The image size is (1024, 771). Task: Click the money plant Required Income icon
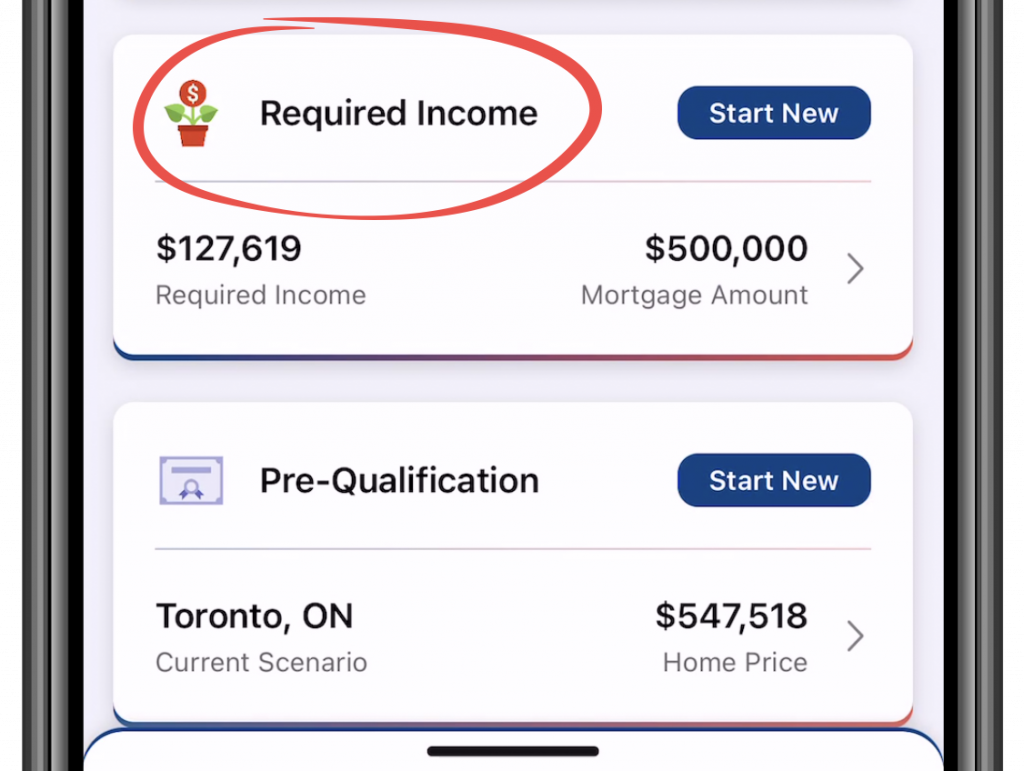coord(191,114)
